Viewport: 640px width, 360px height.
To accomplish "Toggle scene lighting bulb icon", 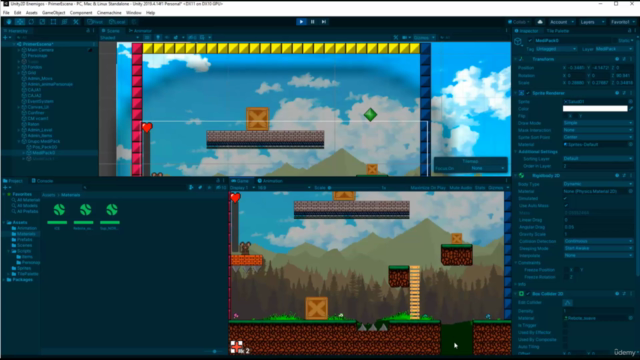I will pyautogui.click(x=158, y=37).
